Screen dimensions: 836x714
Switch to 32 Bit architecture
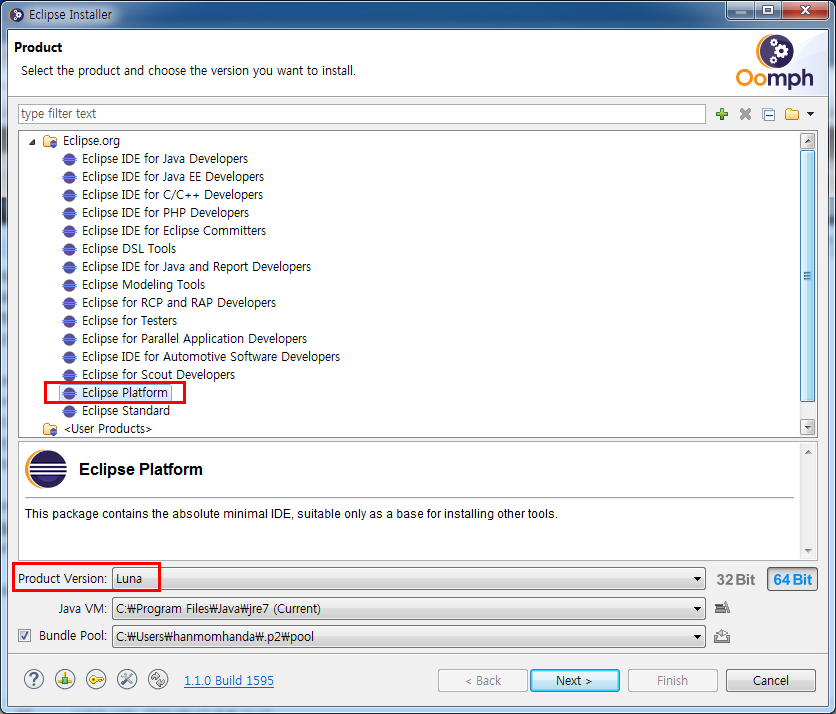(735, 580)
